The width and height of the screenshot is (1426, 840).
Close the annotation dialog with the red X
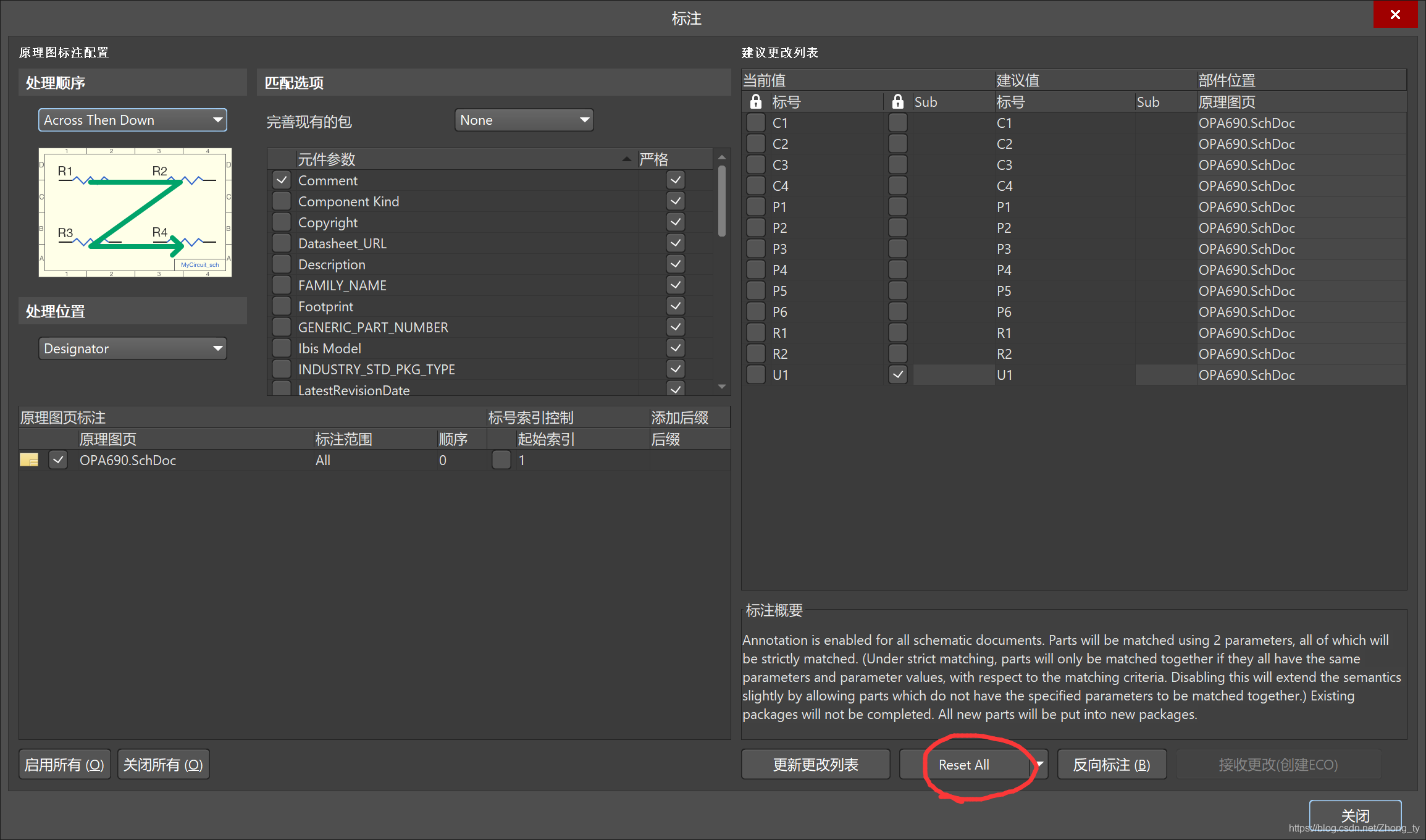coord(1395,14)
